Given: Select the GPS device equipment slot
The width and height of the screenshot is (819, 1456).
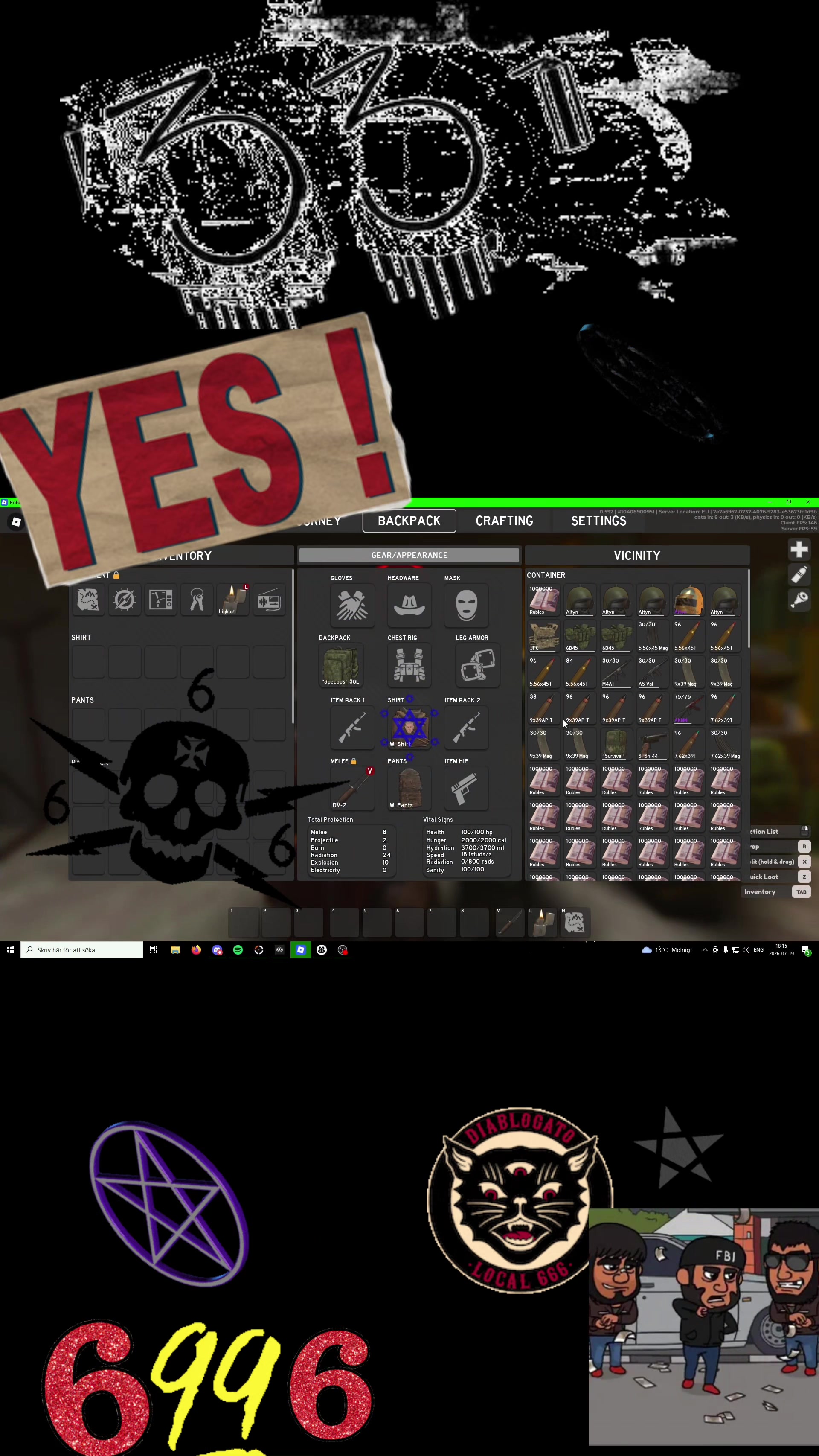Looking at the screenshot, I should tap(160, 600).
